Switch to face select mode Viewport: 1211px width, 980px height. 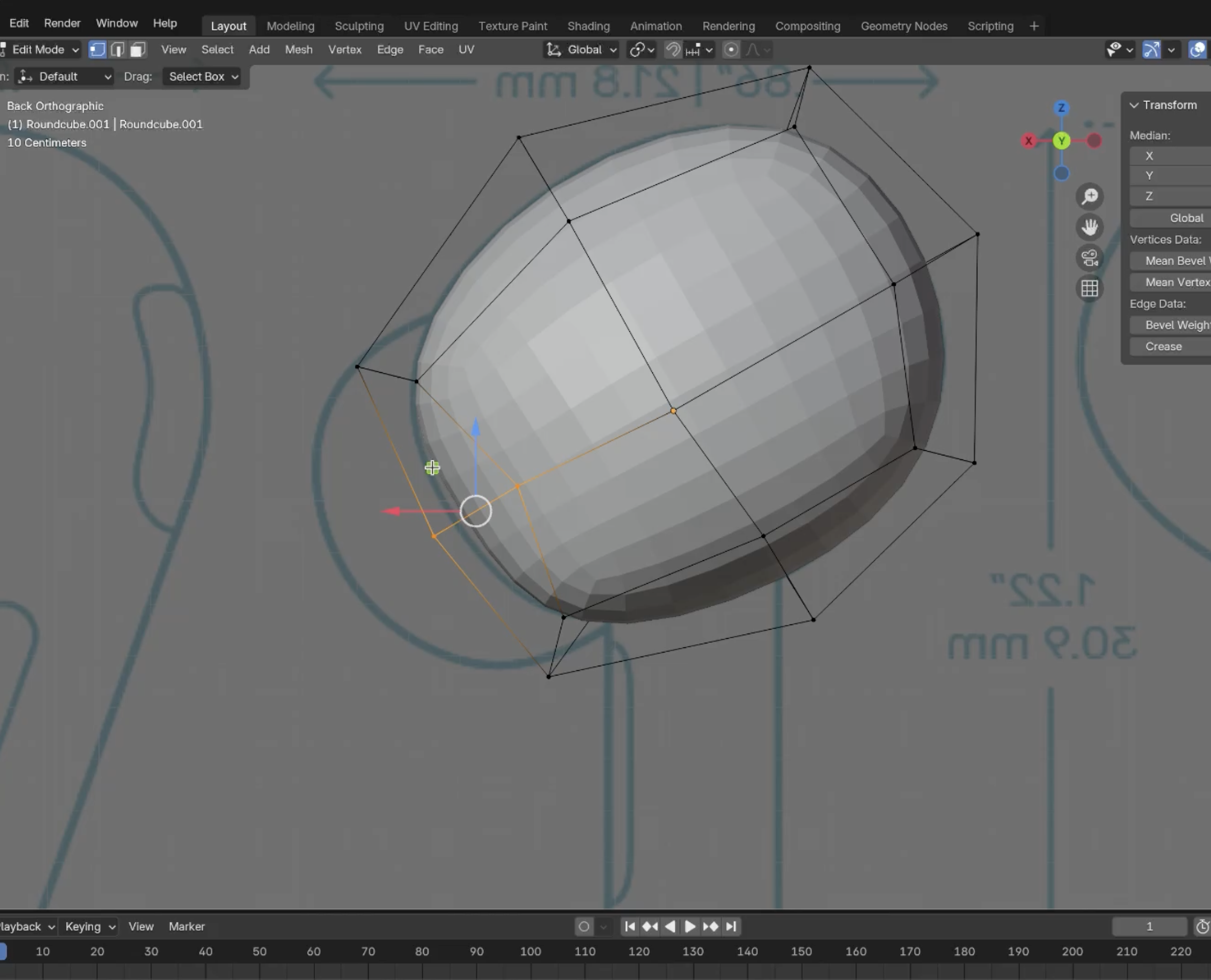tap(137, 50)
